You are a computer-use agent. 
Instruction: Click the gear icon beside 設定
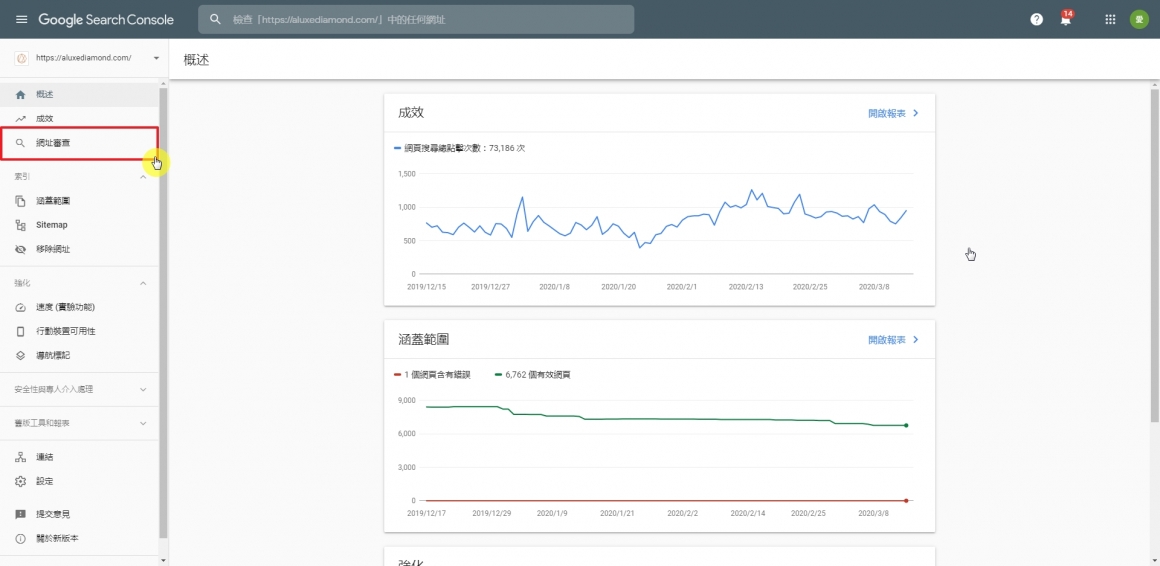point(21,481)
